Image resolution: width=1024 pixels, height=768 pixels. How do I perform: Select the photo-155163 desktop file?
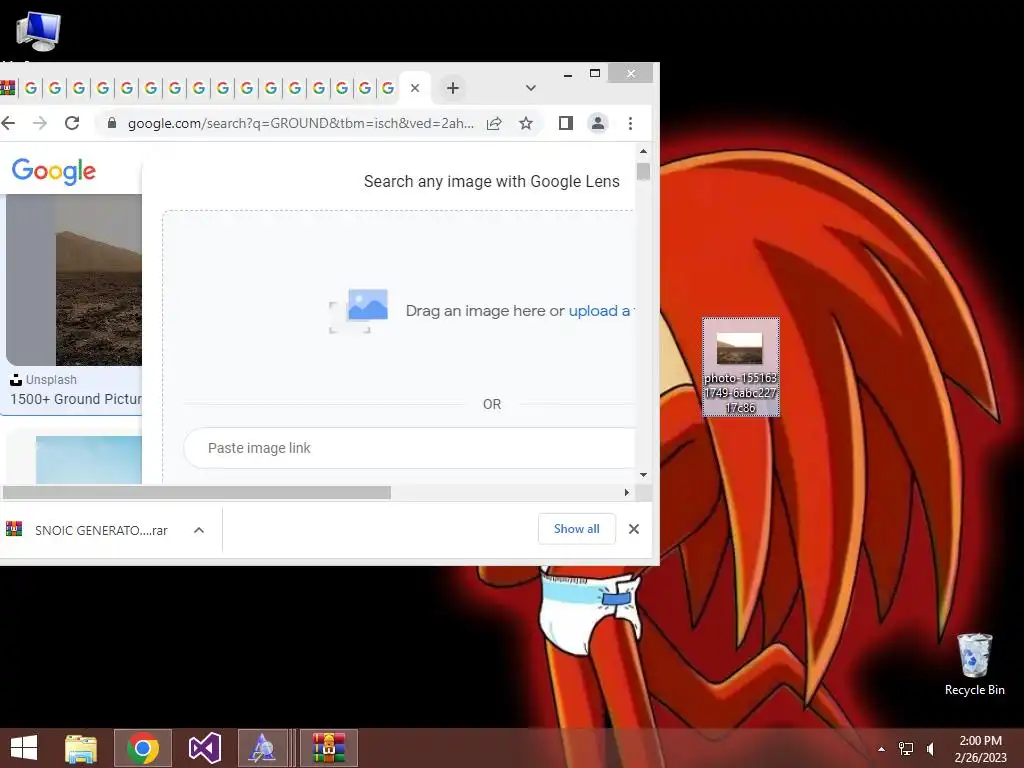[741, 367]
